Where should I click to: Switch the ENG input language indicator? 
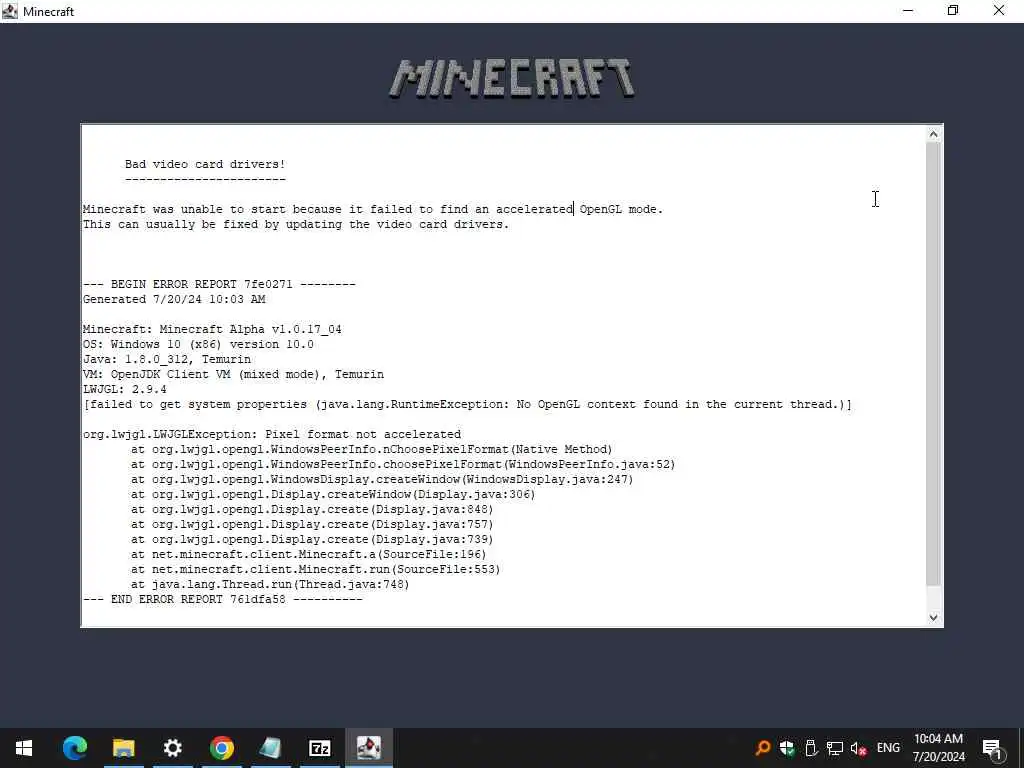tap(888, 748)
